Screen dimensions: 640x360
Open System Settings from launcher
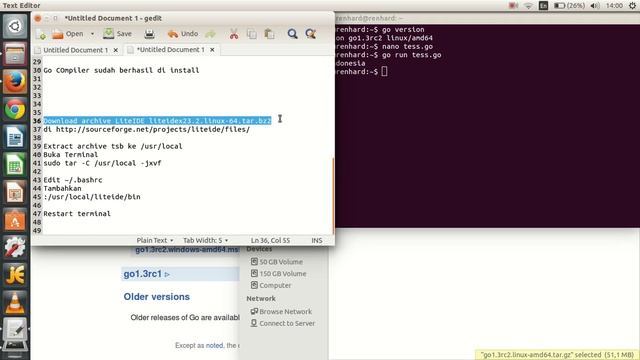click(x=15, y=247)
